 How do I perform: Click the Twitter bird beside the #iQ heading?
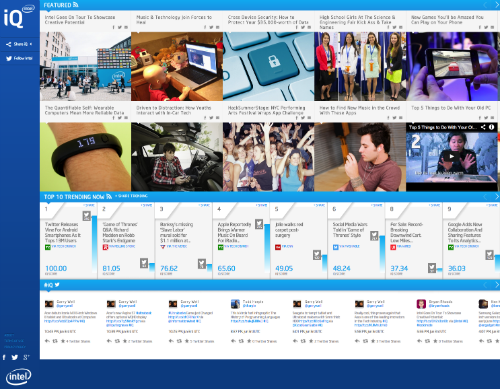click(x=57, y=285)
